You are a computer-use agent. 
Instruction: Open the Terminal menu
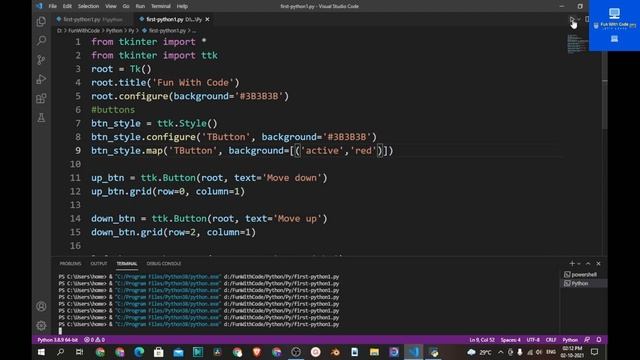161,6
